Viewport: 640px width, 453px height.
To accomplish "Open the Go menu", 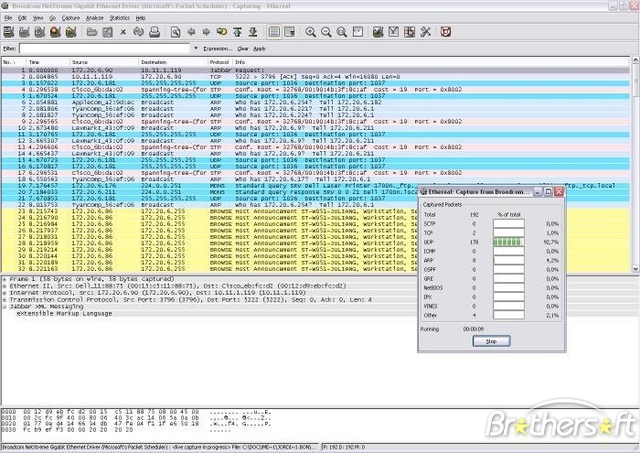I will 53,18.
